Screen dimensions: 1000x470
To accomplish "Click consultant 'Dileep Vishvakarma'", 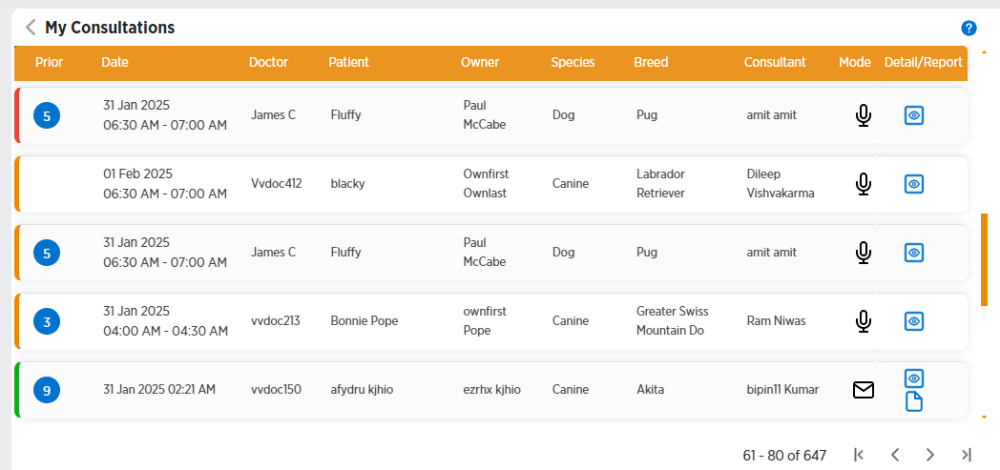I will [781, 184].
